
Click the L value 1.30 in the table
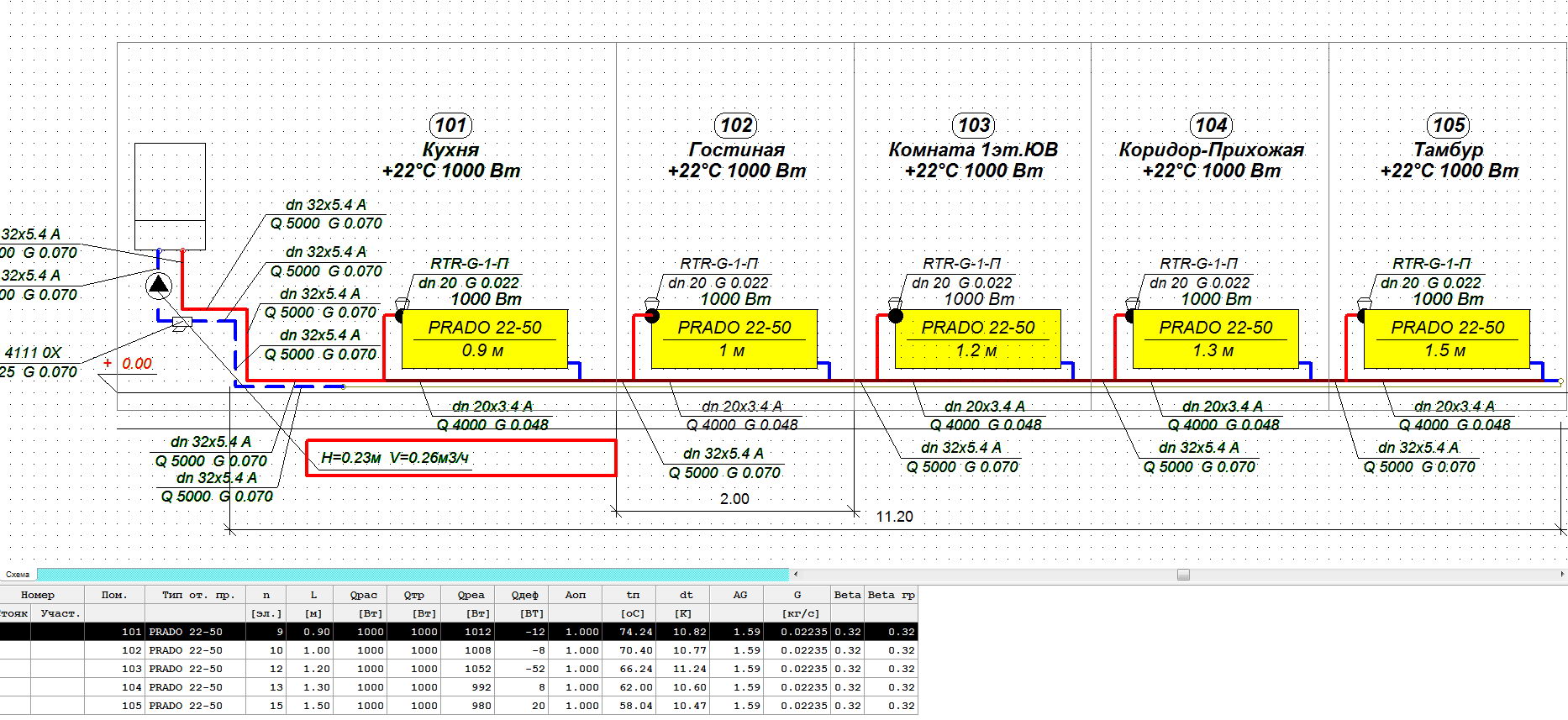click(x=317, y=687)
